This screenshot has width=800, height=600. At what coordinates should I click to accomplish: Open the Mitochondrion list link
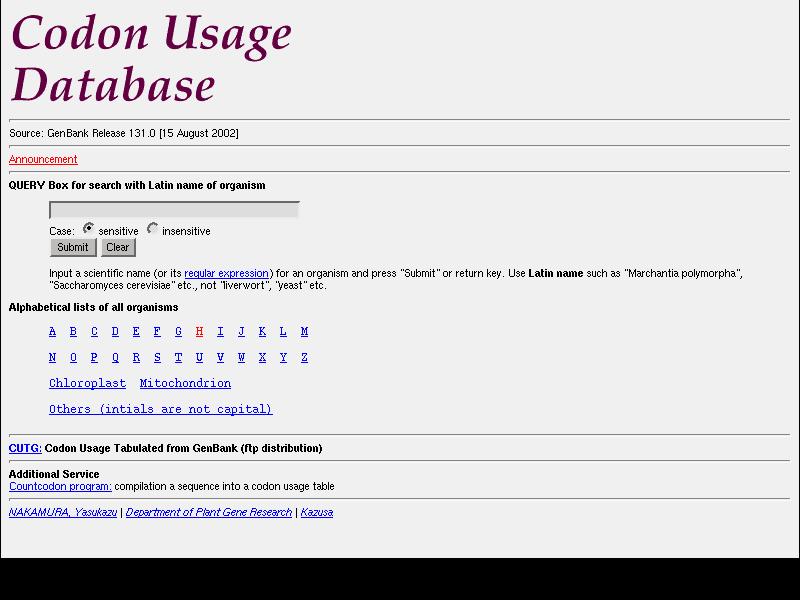pos(185,384)
